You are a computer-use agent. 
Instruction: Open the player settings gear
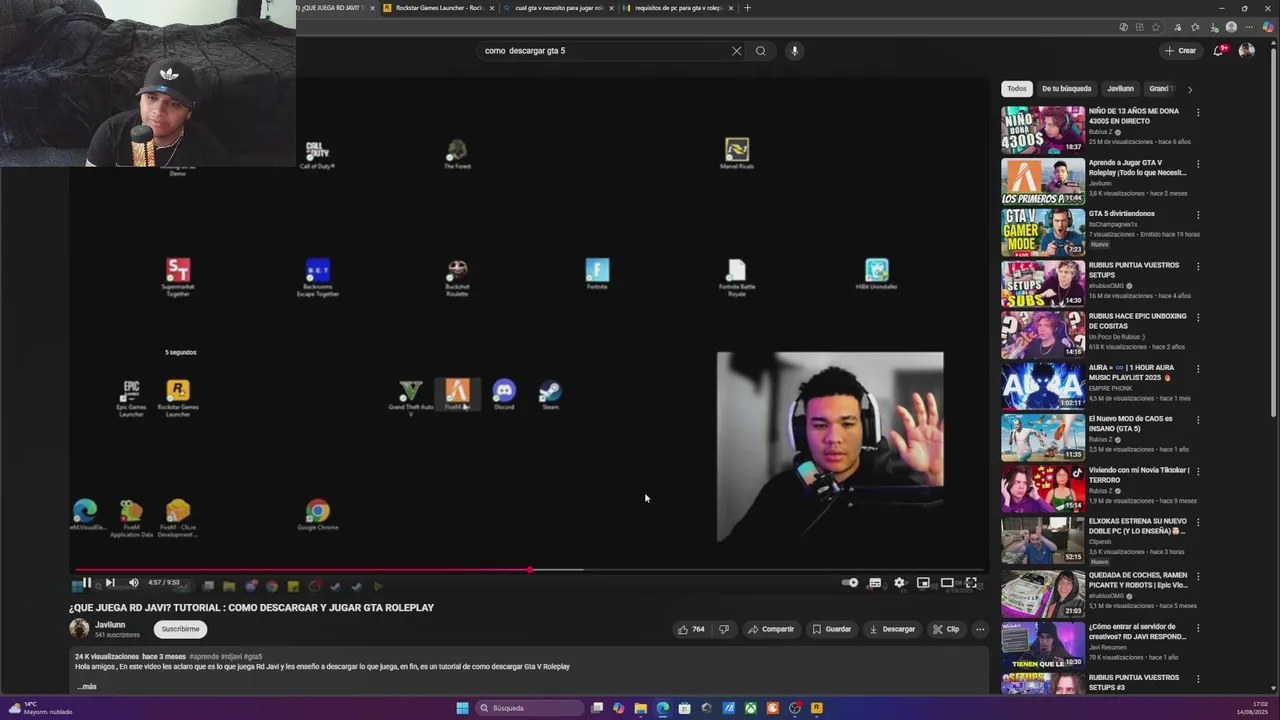pos(899,583)
